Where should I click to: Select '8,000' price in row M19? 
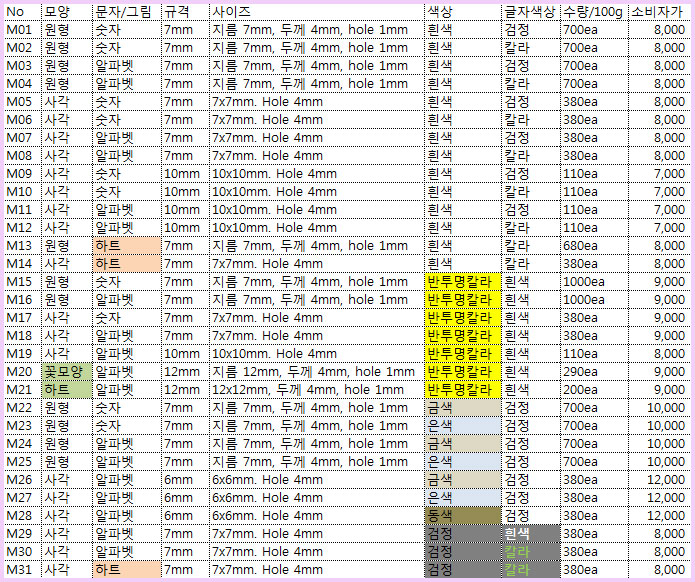click(x=659, y=354)
